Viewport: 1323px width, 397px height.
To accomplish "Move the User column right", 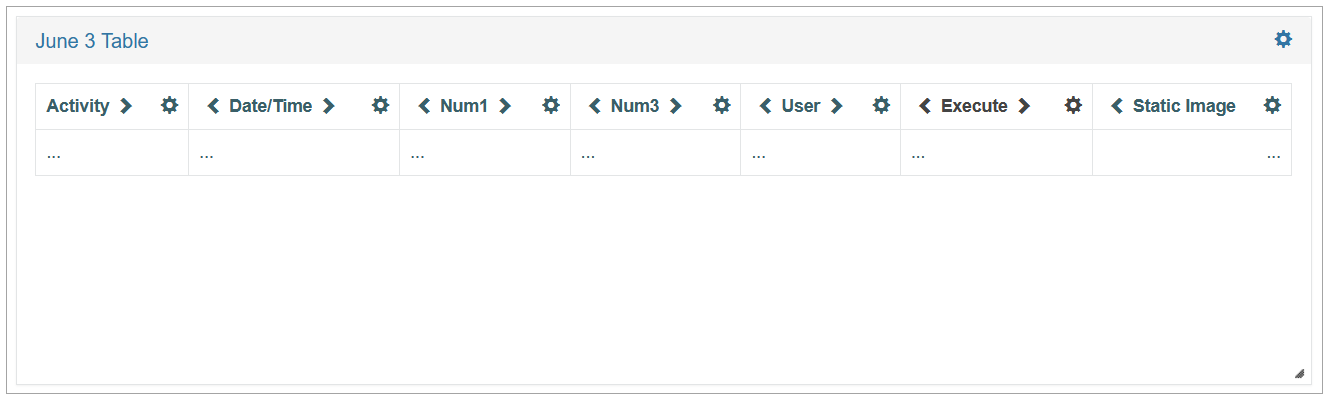I will coord(836,106).
